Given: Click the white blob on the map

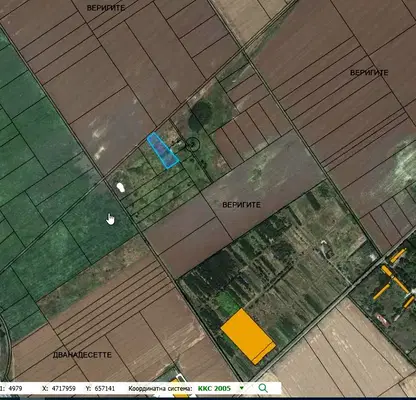Looking at the screenshot, I should click(121, 187).
